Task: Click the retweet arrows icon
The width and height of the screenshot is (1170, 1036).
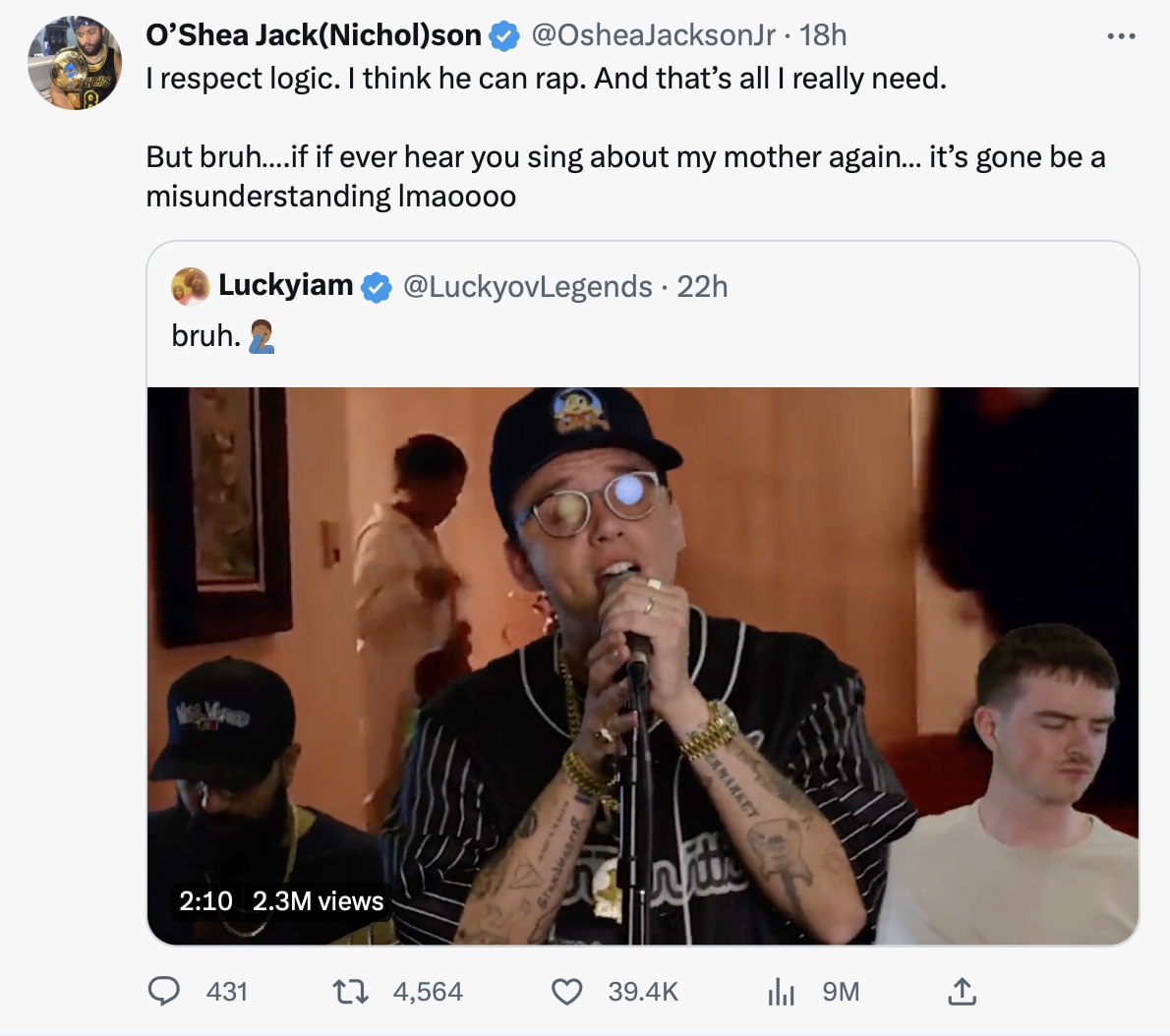Action: (350, 991)
